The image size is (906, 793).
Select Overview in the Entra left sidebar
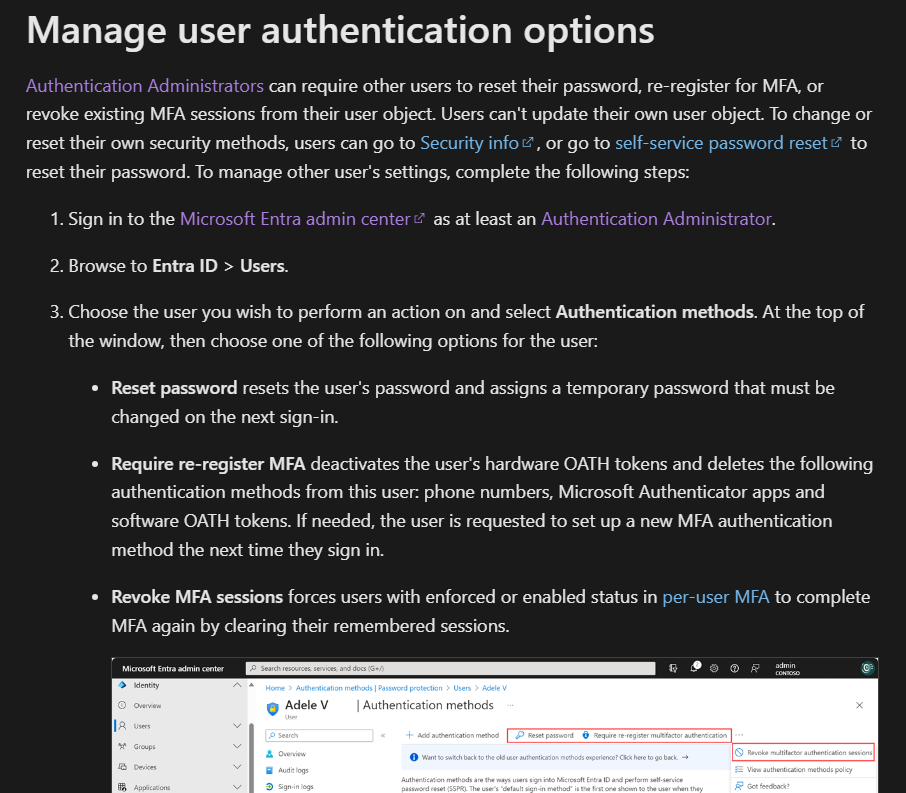click(147, 706)
